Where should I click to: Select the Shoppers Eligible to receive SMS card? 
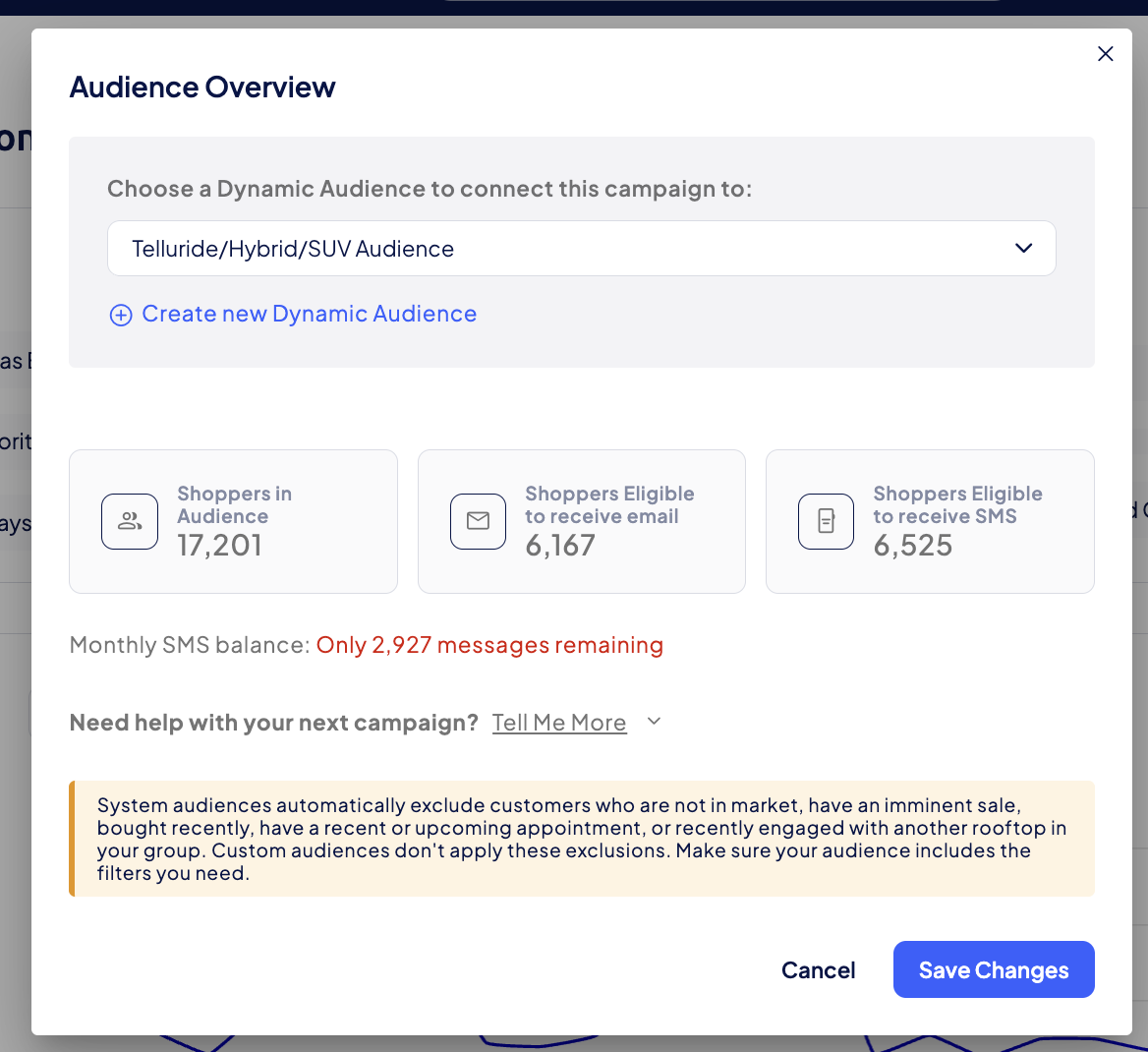click(930, 522)
